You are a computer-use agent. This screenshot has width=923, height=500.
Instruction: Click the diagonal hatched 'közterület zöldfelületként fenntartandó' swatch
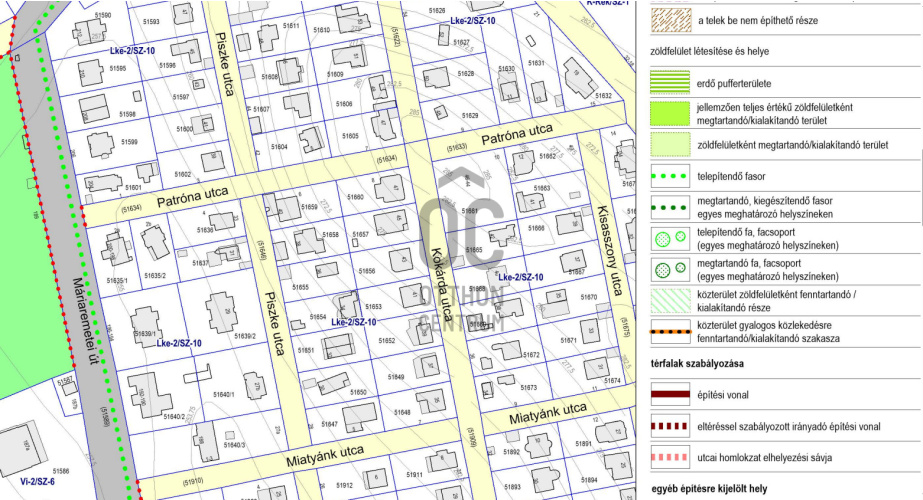tap(666, 300)
